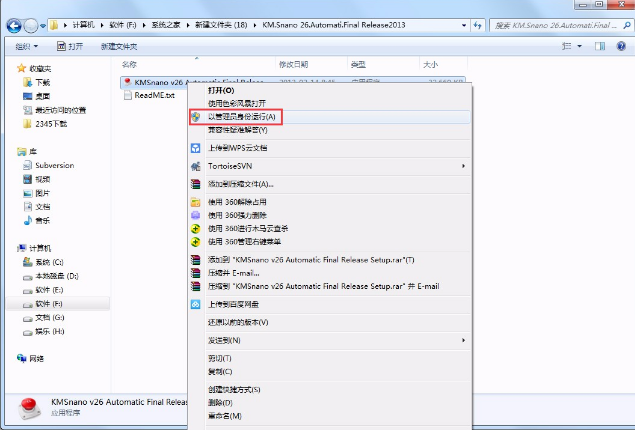Select the ReadME.txt file
Image resolution: width=635 pixels, height=432 pixels.
pos(154,95)
